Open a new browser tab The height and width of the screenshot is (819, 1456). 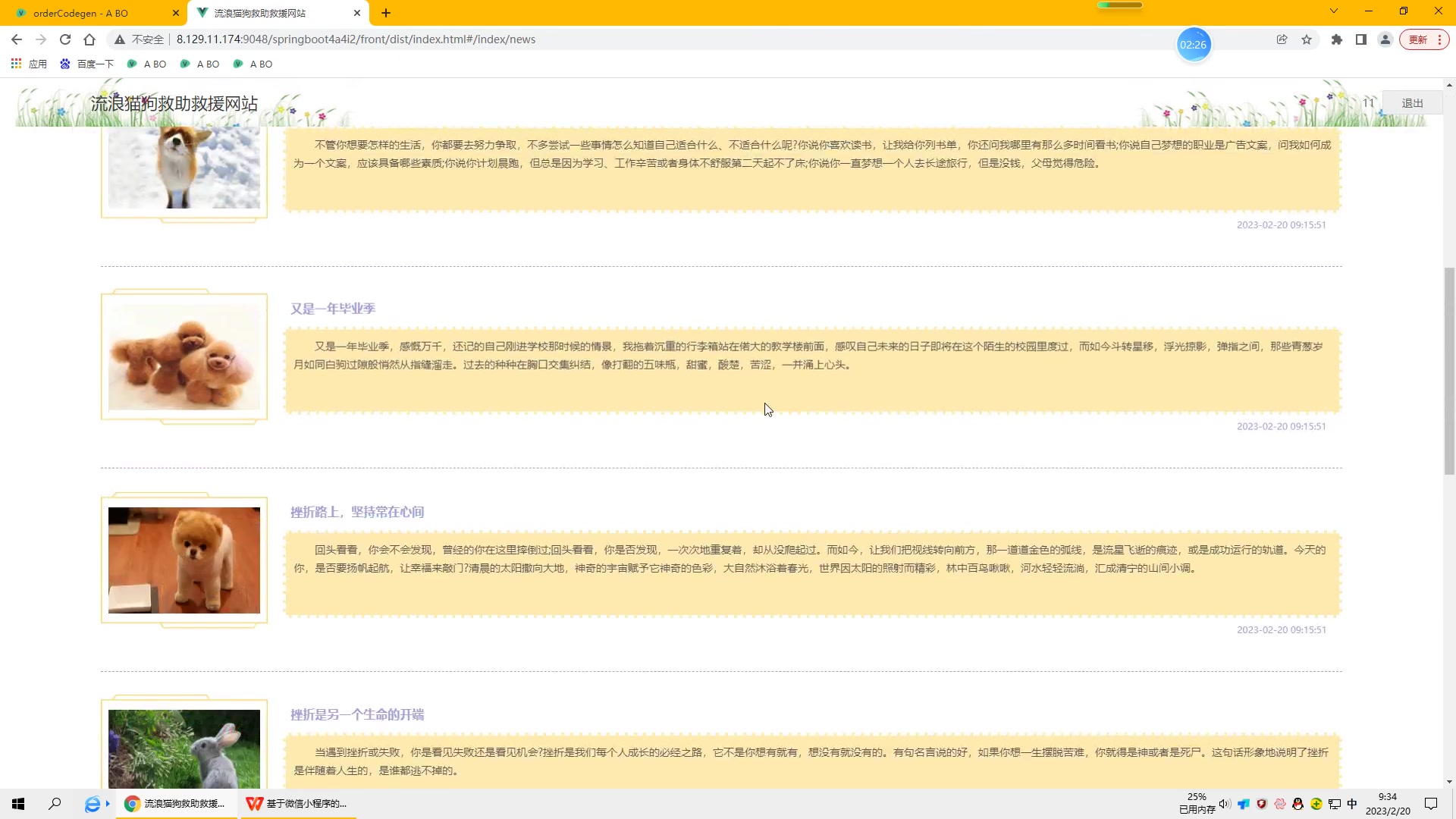pyautogui.click(x=386, y=13)
